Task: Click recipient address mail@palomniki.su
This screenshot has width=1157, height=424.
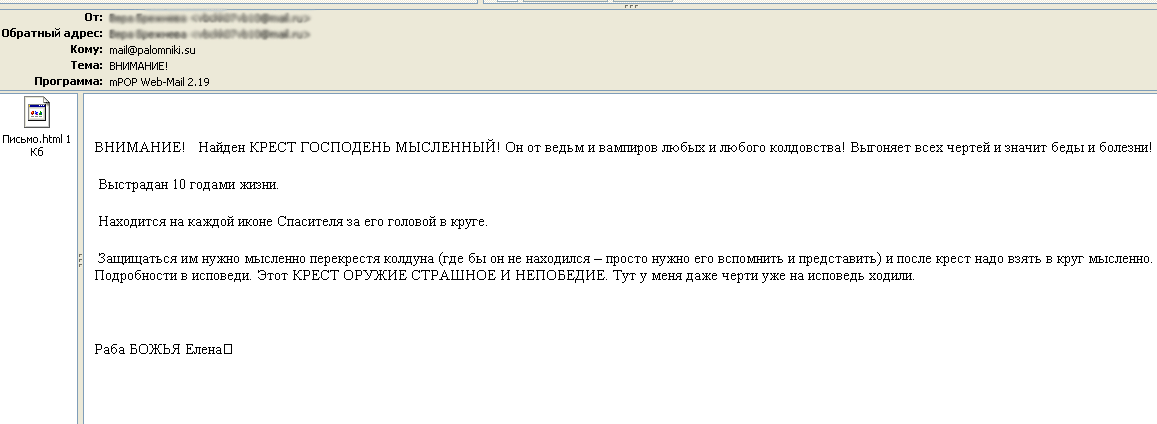Action: pos(154,49)
